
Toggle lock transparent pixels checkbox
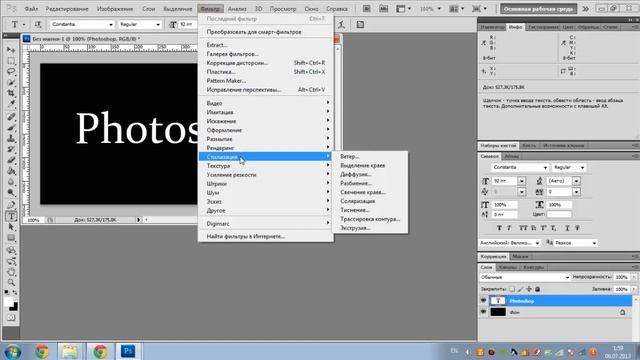pos(512,289)
